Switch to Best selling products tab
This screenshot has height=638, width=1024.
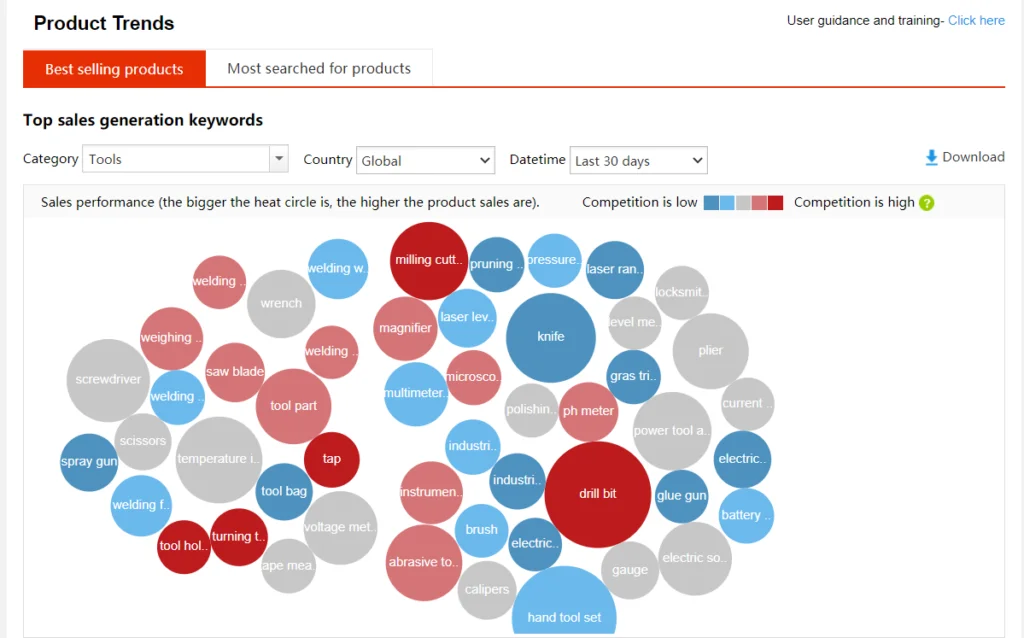coord(114,69)
